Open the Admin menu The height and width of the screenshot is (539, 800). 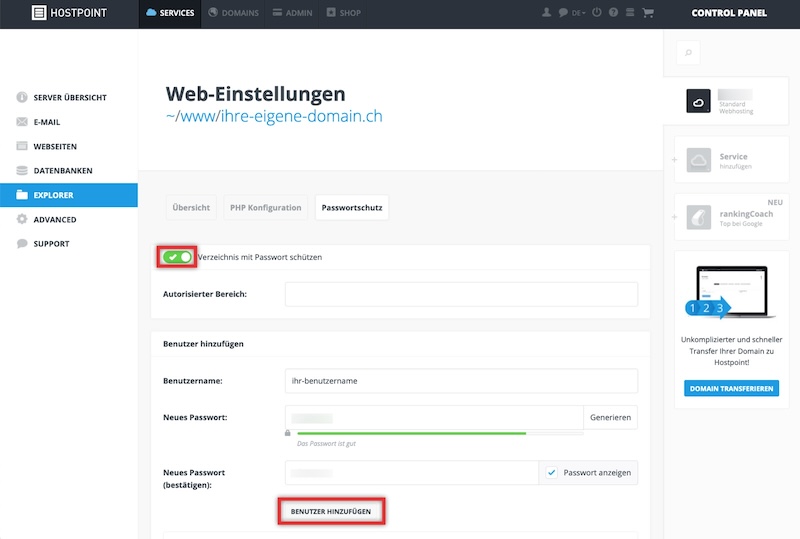click(x=292, y=13)
